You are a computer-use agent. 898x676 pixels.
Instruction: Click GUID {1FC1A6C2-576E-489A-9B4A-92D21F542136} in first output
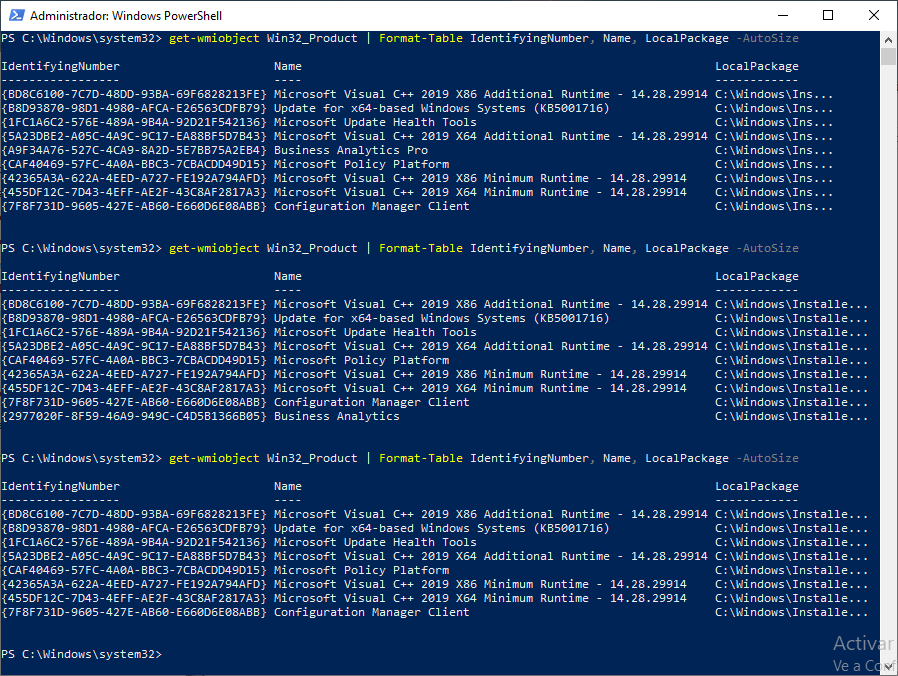tap(134, 123)
